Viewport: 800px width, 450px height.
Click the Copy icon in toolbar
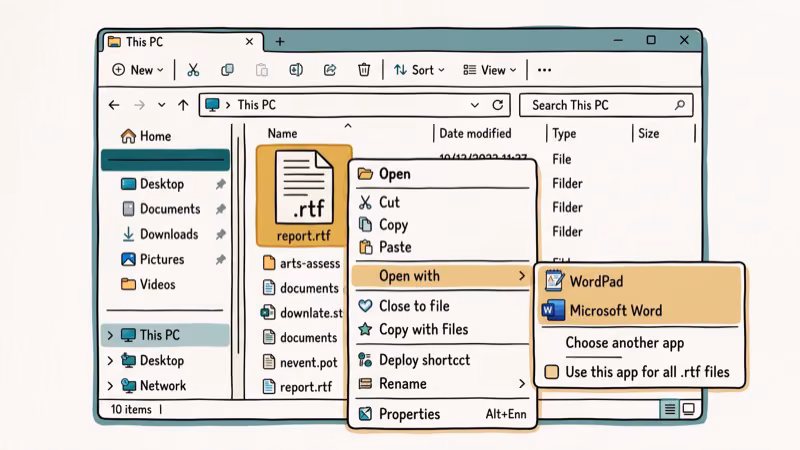(x=227, y=70)
